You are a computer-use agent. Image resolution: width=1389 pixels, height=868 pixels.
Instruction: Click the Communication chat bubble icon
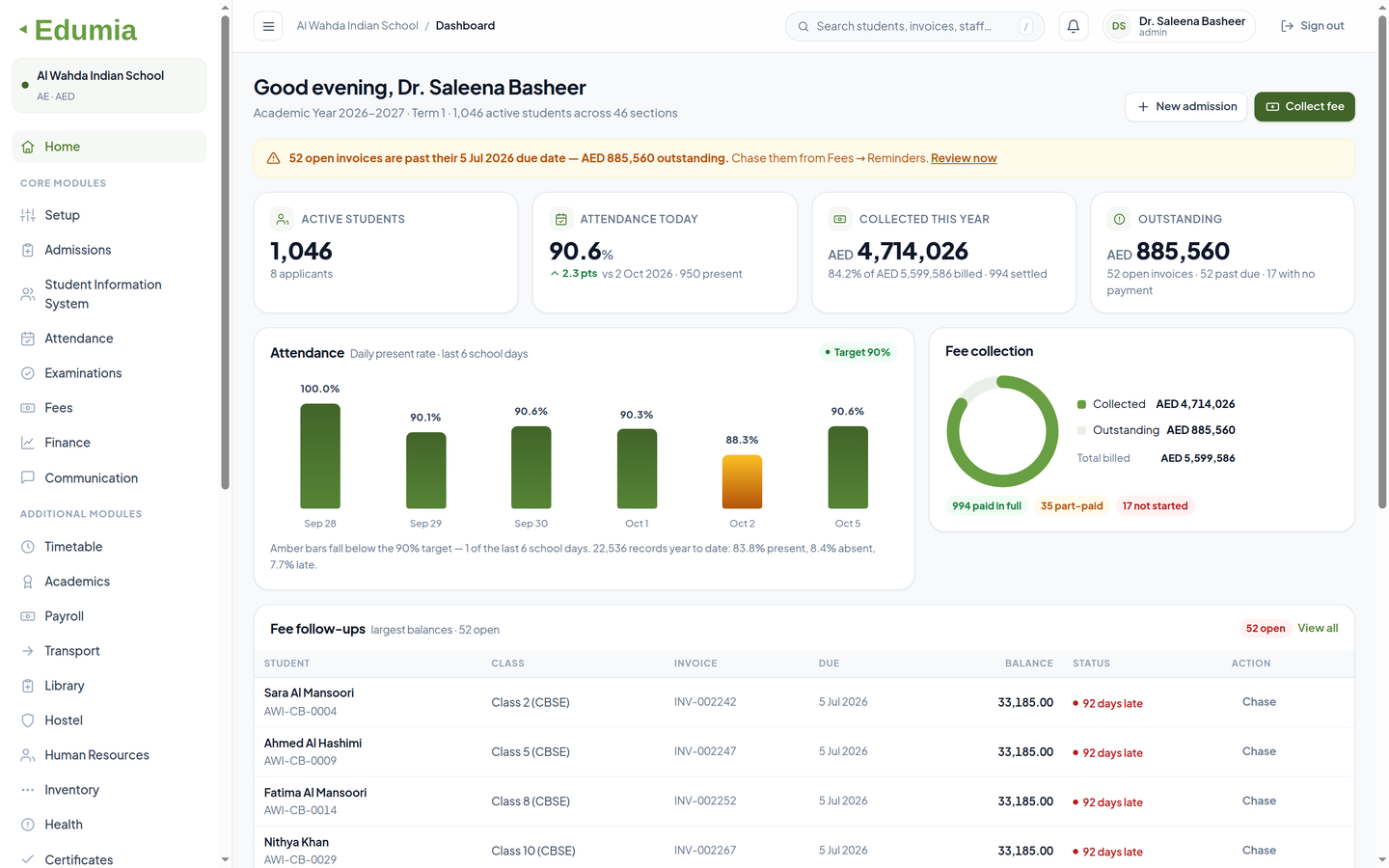click(28, 477)
